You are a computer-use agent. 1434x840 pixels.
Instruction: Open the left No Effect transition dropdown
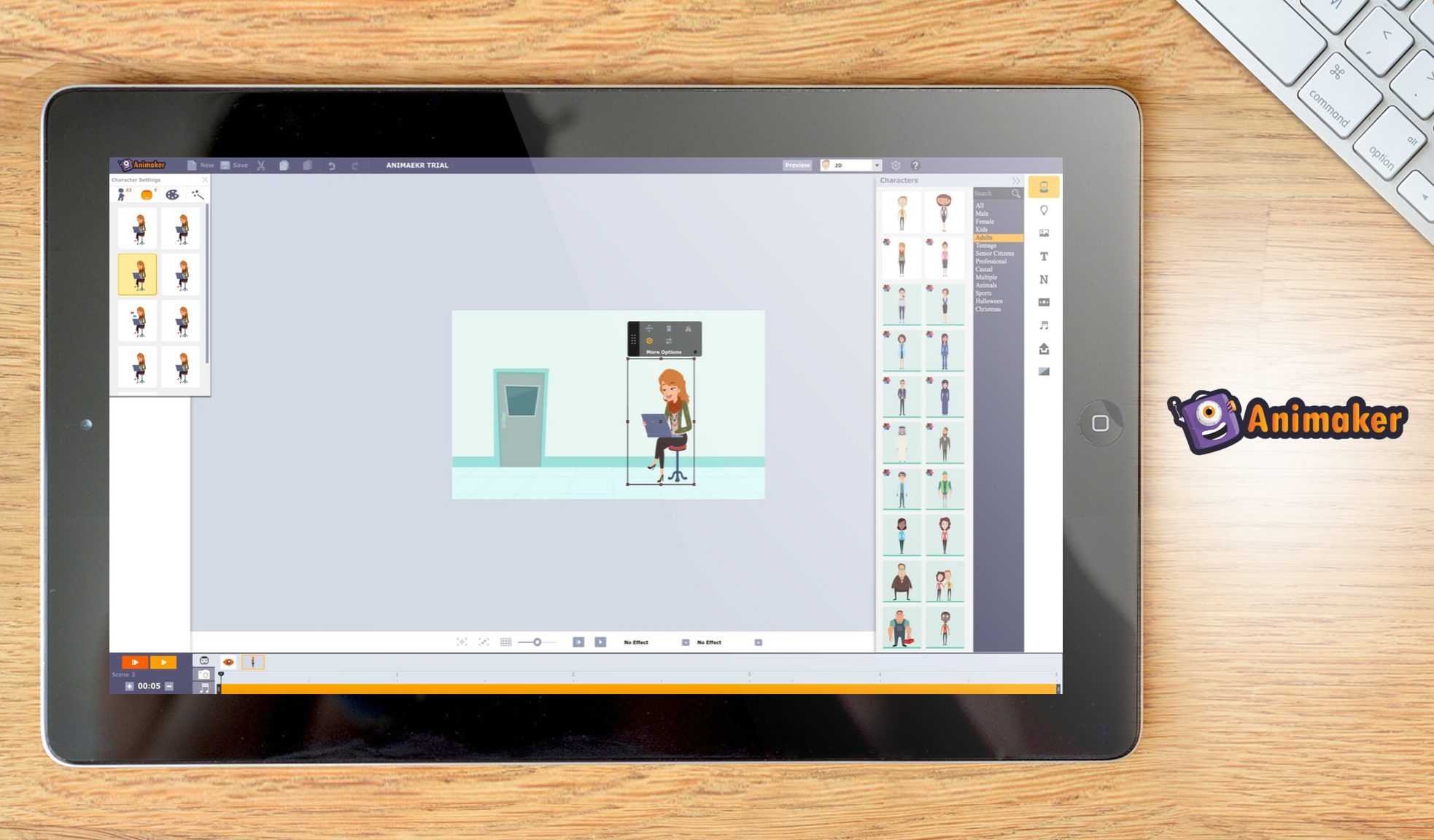636,642
